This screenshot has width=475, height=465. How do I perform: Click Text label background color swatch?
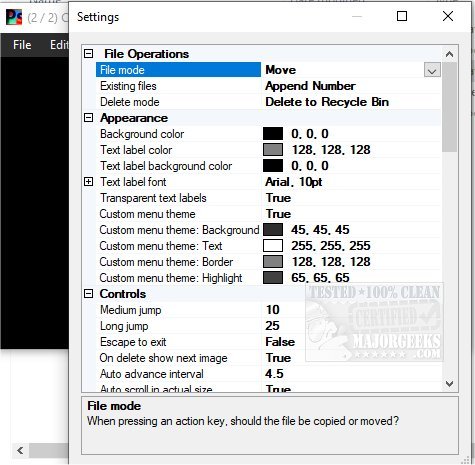(273, 166)
